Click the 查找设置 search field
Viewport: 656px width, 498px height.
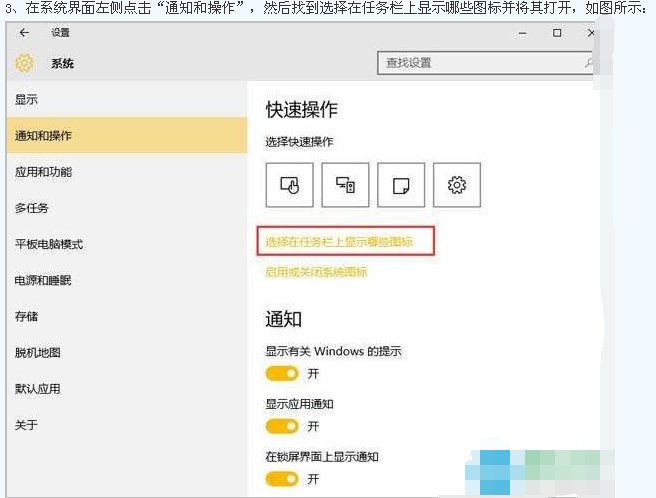[485, 63]
